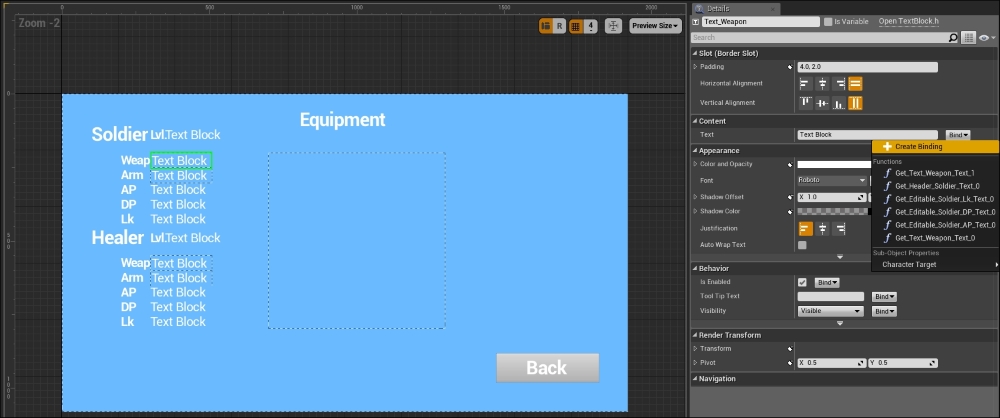This screenshot has width=1000, height=418.
Task: Expand the Transform property
Action: [696, 348]
